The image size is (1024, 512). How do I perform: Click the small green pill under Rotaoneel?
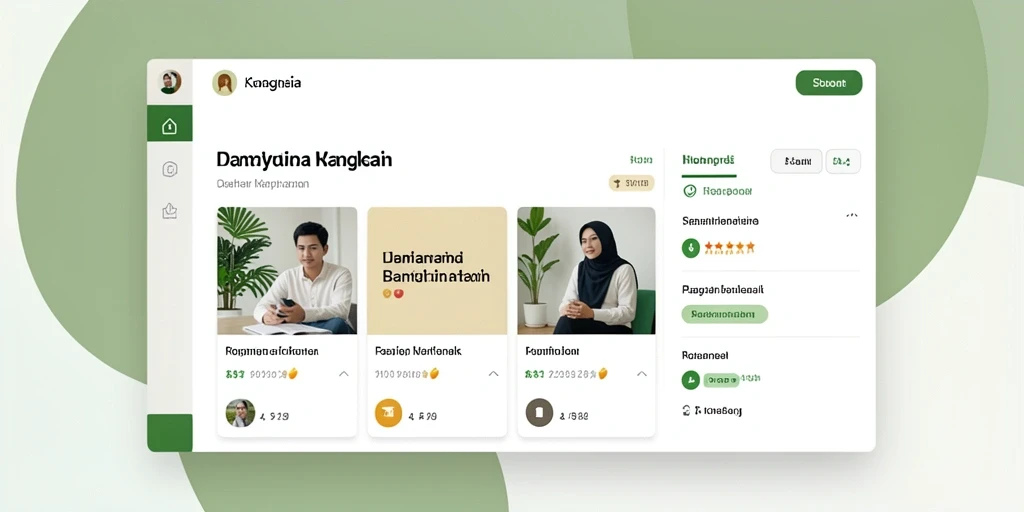point(721,379)
